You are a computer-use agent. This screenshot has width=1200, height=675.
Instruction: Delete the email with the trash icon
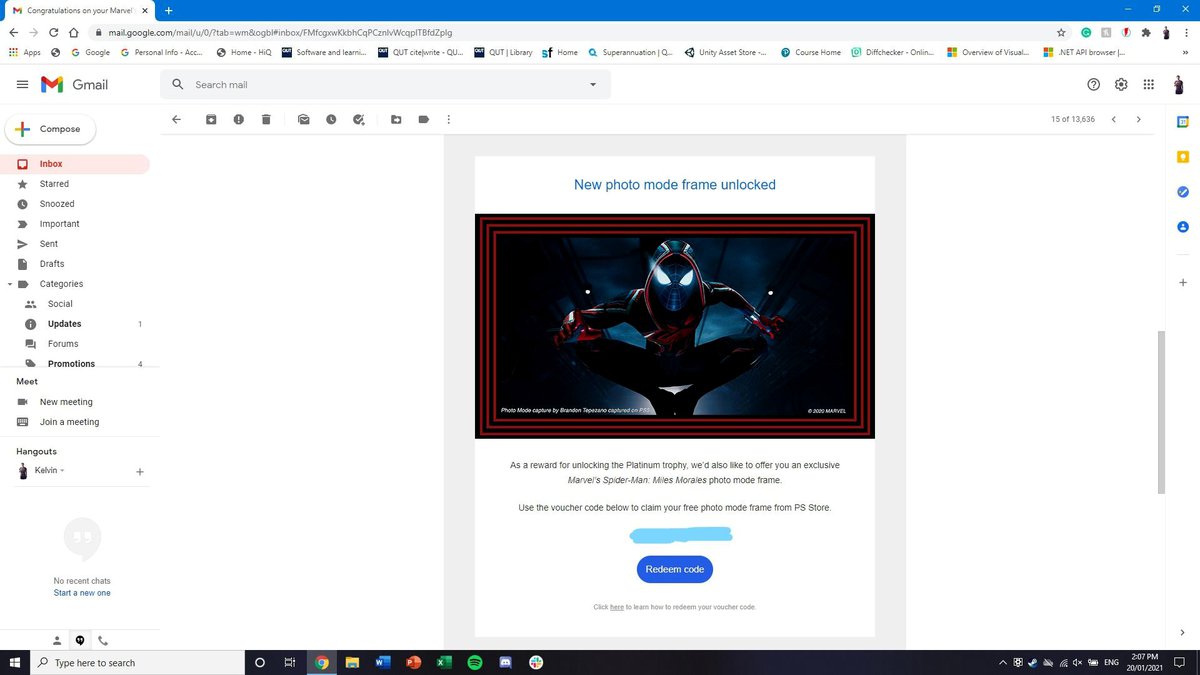266,120
